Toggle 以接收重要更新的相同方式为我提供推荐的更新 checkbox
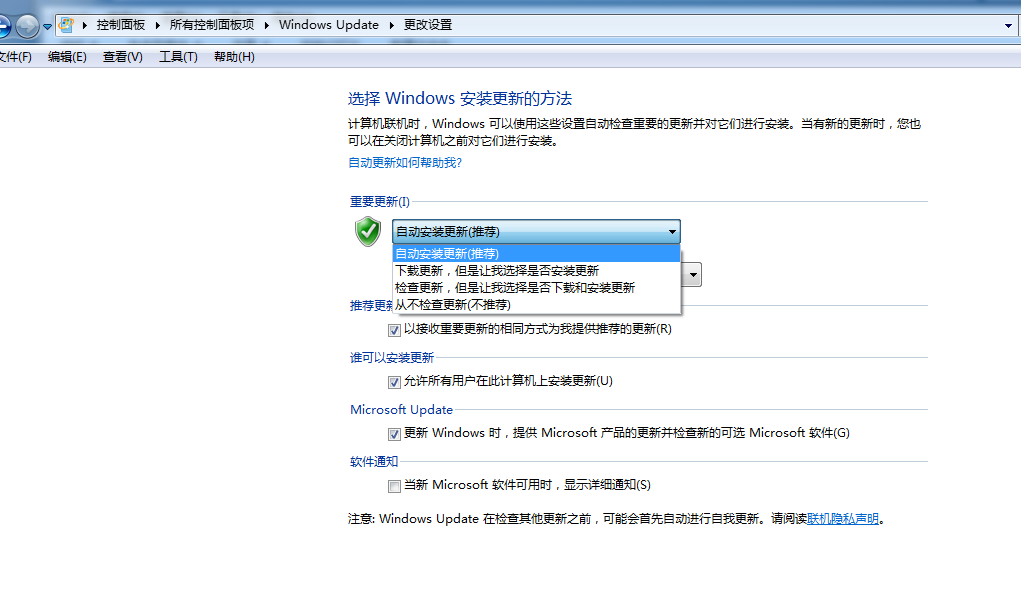This screenshot has width=1021, height=607. (394, 330)
